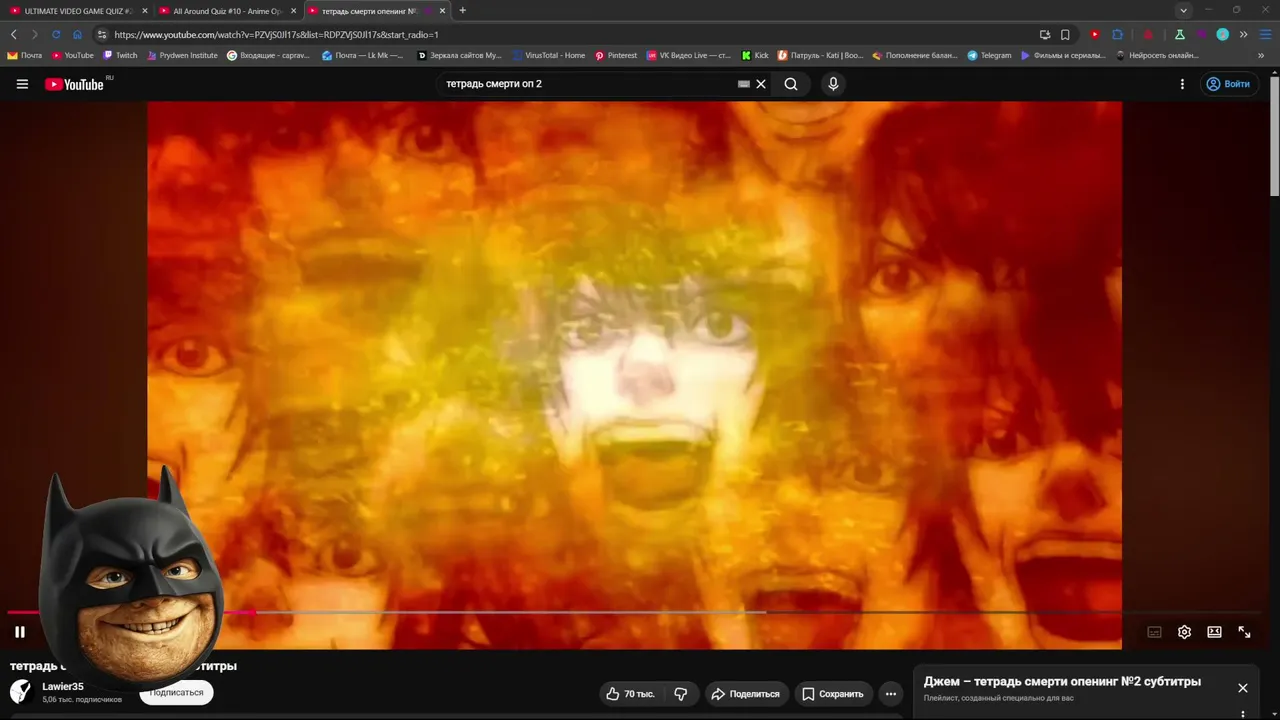
Task: Go back in browser history
Action: (x=14, y=34)
